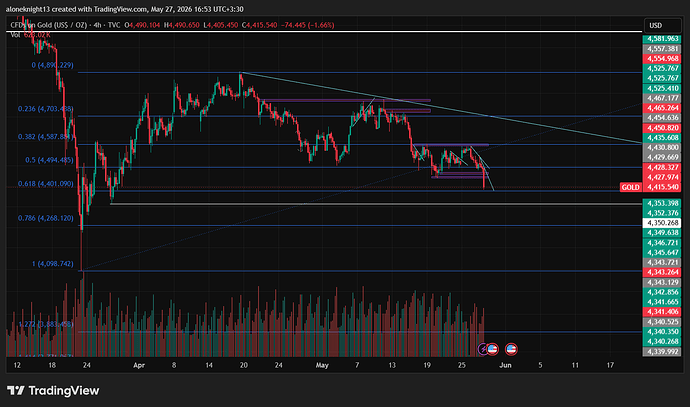Open US flag economic event above Jun
Image resolution: width=690 pixels, height=407 pixels.
coord(511,349)
